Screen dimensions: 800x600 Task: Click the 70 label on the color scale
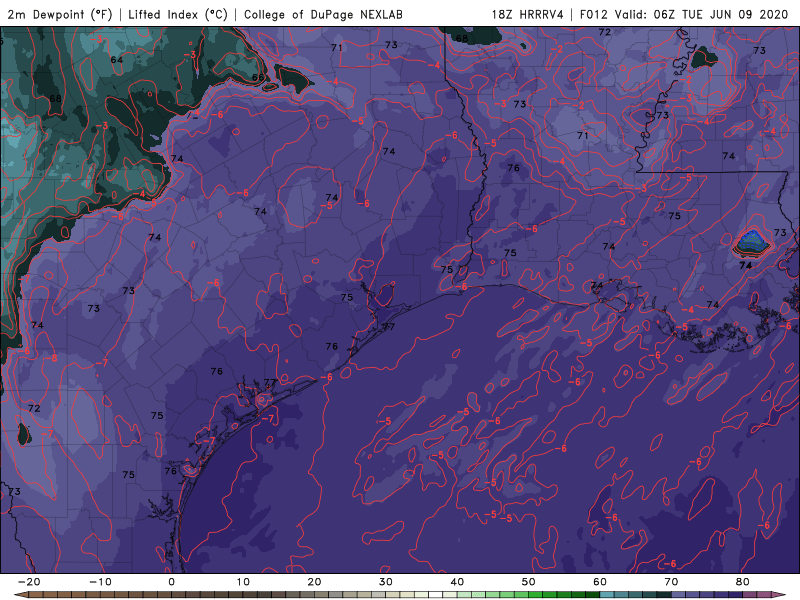671,582
